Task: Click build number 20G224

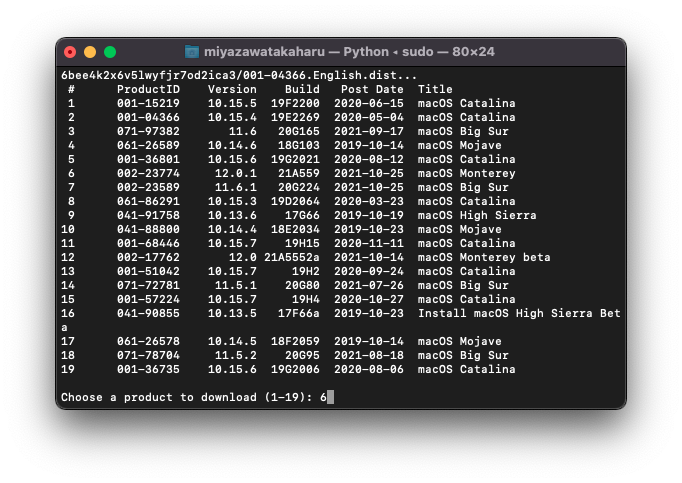Action: point(299,188)
